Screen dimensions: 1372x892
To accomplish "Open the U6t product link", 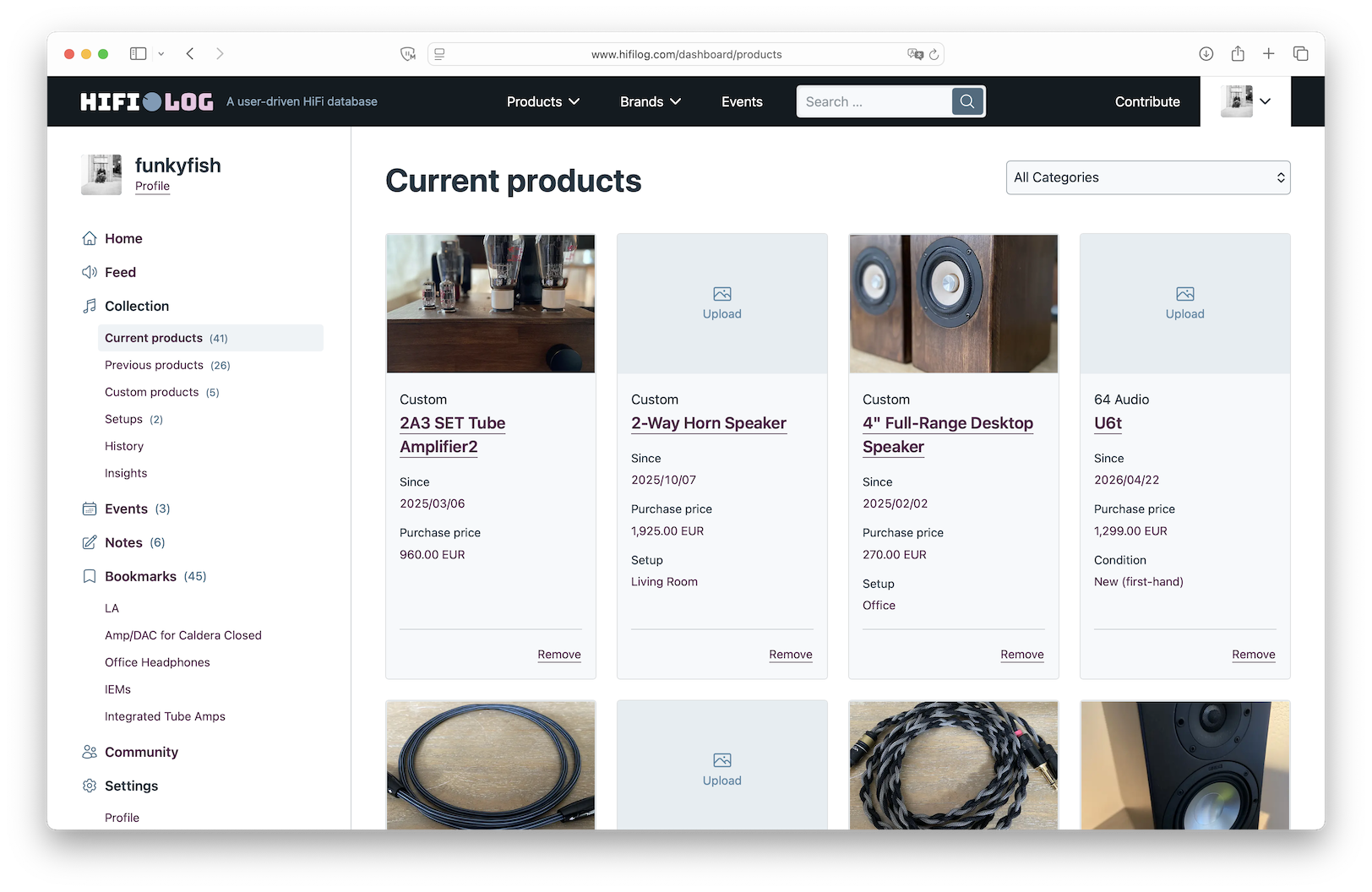I will pyautogui.click(x=1108, y=423).
